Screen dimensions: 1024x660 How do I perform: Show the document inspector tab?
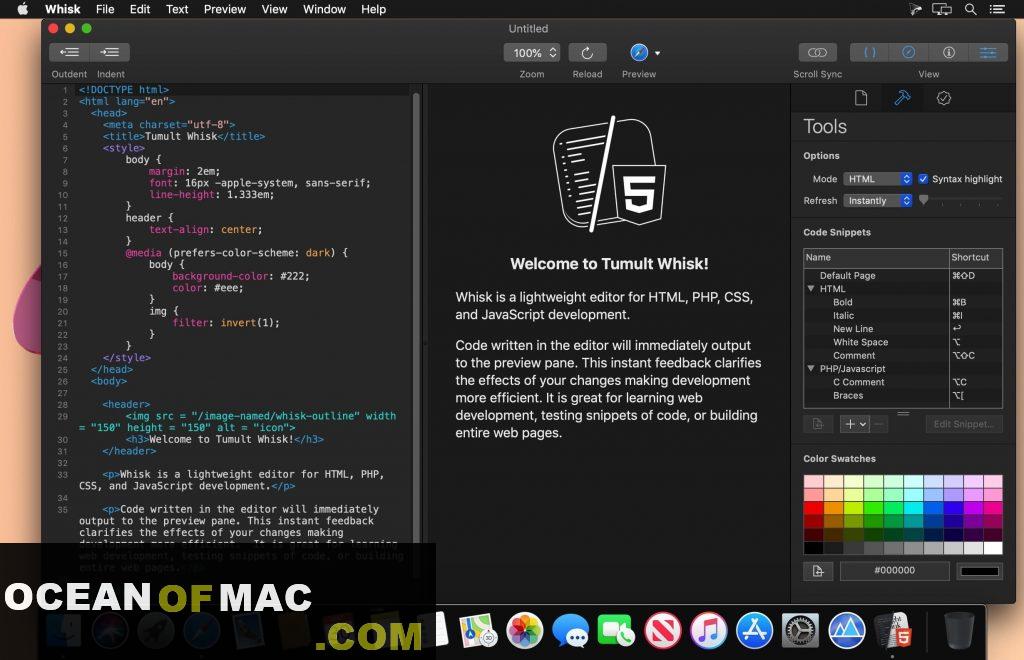point(861,98)
